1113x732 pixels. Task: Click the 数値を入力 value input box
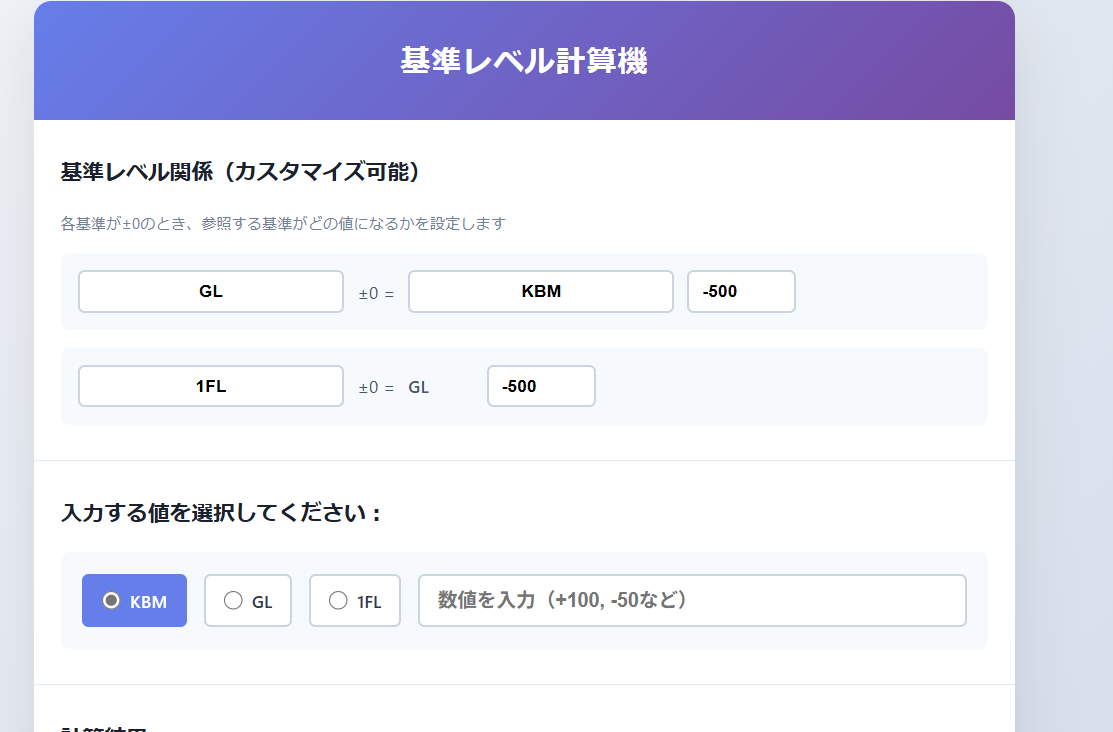click(x=692, y=601)
